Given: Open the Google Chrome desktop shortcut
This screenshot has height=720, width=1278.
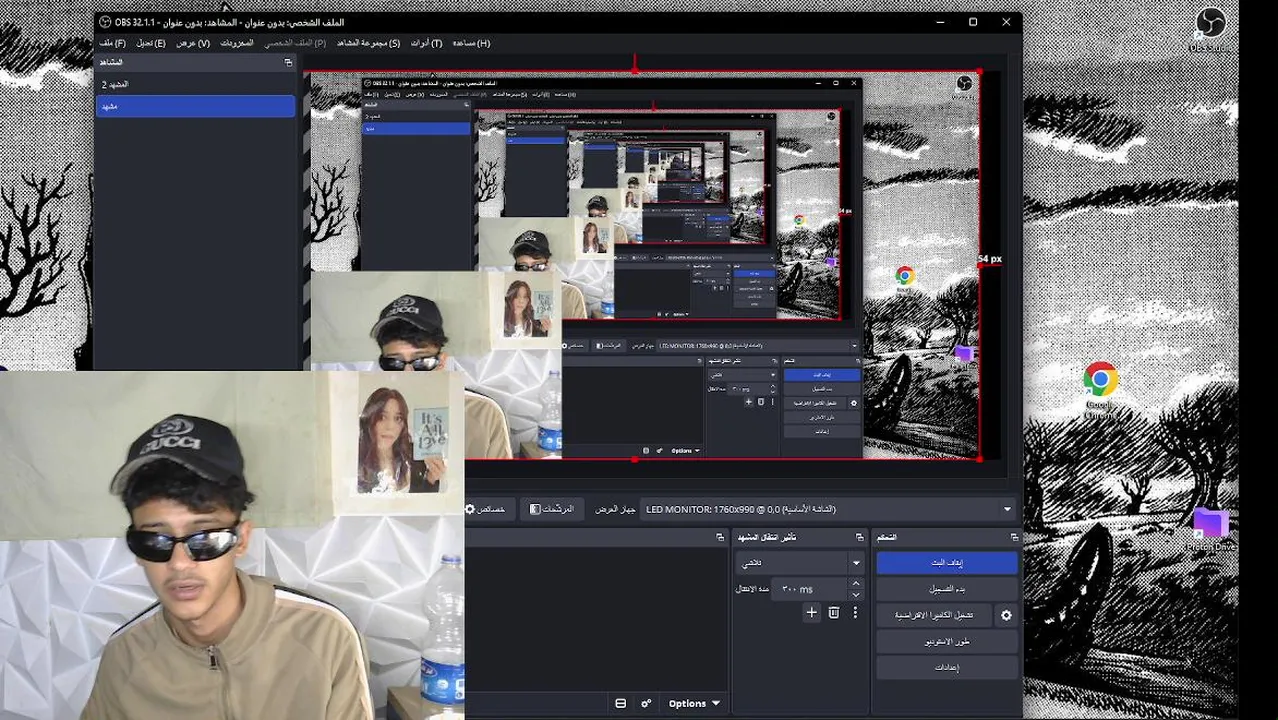Looking at the screenshot, I should point(1100,391).
